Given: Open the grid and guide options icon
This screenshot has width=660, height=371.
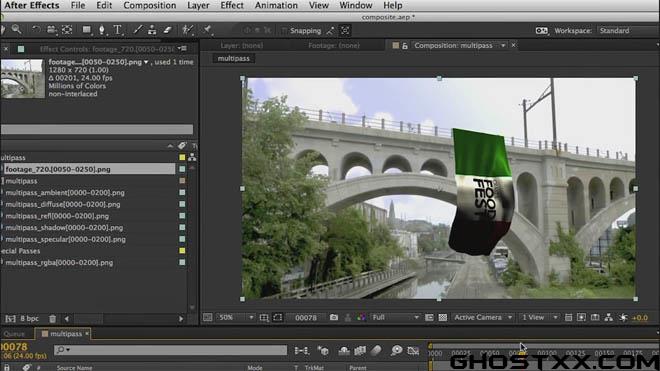Looking at the screenshot, I should point(264,318).
